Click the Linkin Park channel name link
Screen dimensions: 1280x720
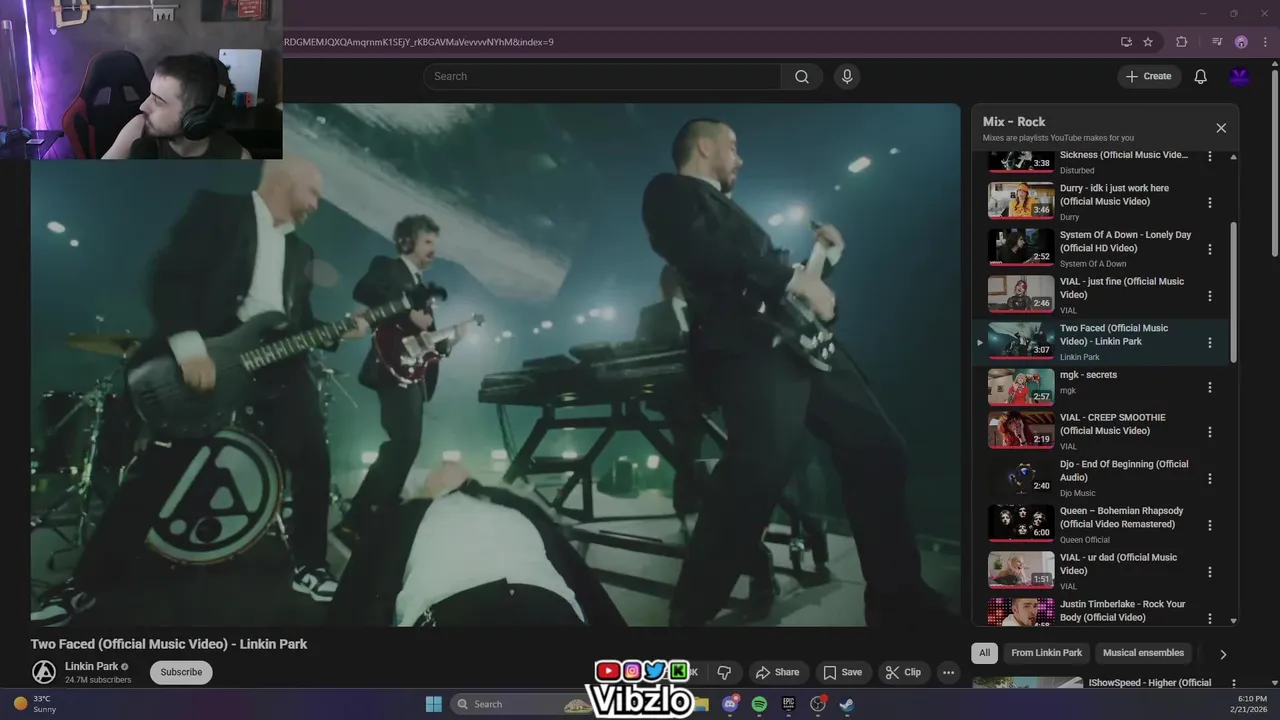[x=91, y=666]
